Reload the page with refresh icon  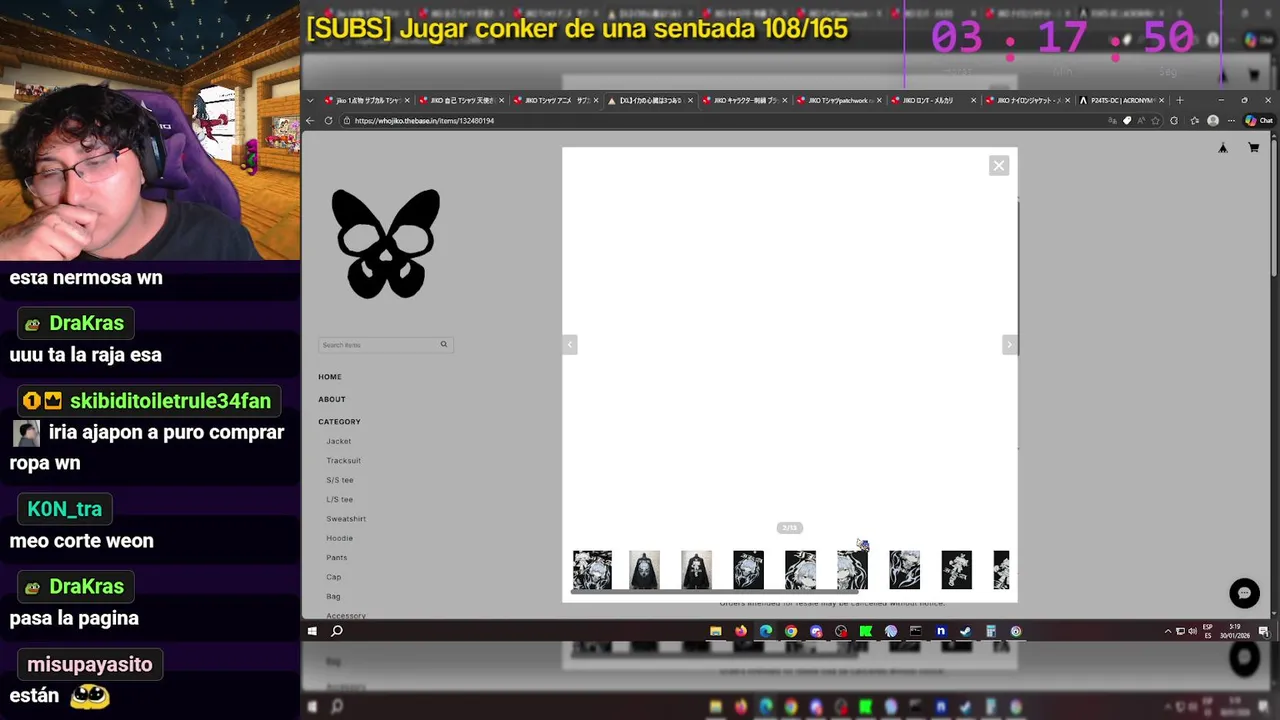[330, 121]
